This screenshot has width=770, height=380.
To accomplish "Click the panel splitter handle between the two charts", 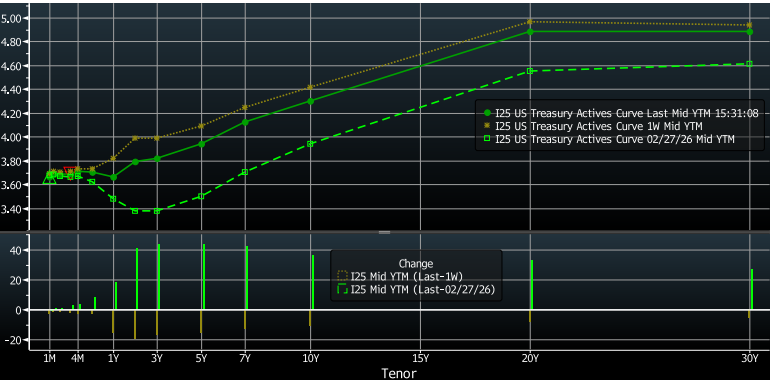I will [x=385, y=232].
